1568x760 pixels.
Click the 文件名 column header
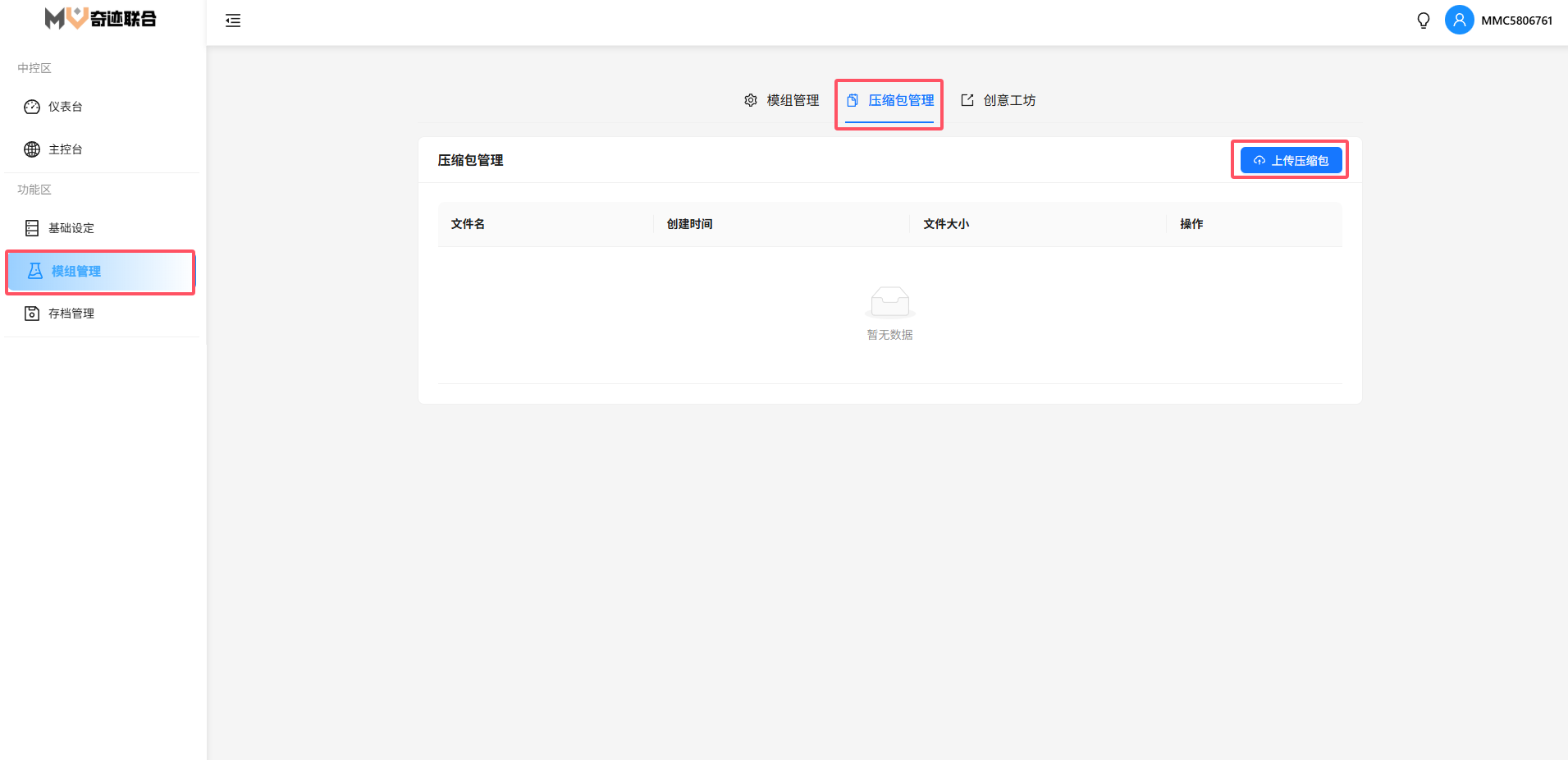(x=468, y=224)
